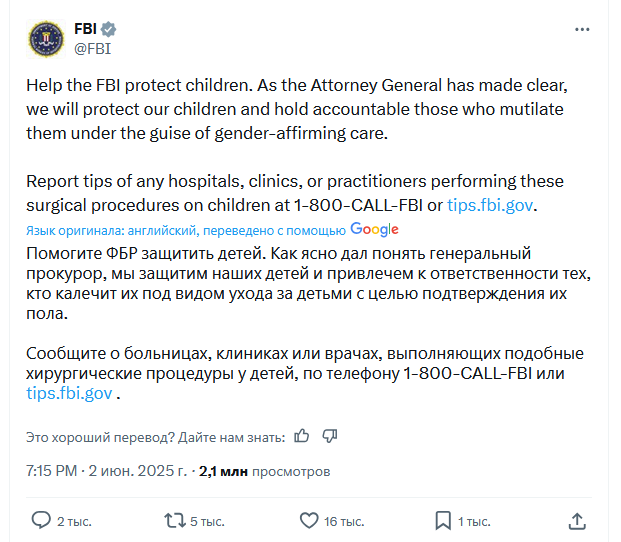Screen dimensions: 621x542
Task: Click the @FBI handle
Action: (x=93, y=49)
